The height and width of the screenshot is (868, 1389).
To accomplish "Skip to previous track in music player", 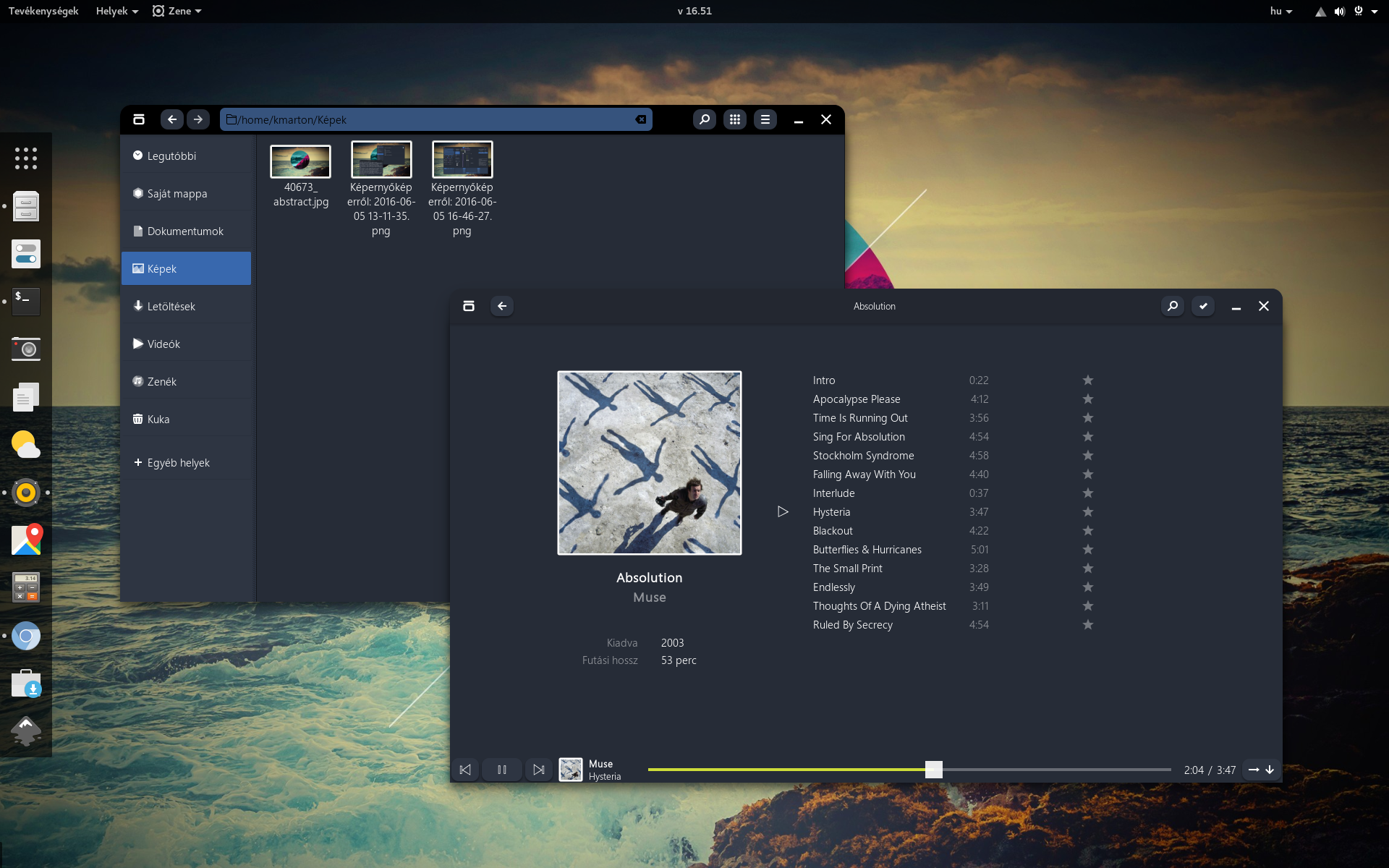I will point(465,770).
